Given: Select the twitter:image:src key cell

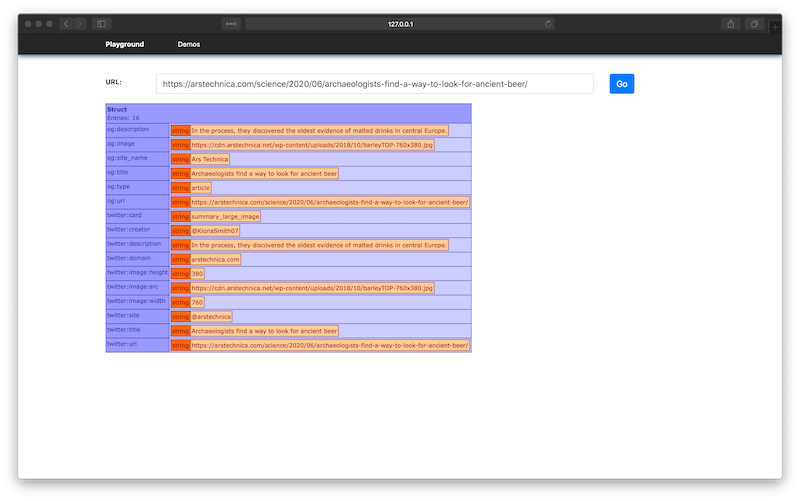Looking at the screenshot, I should pos(138,287).
